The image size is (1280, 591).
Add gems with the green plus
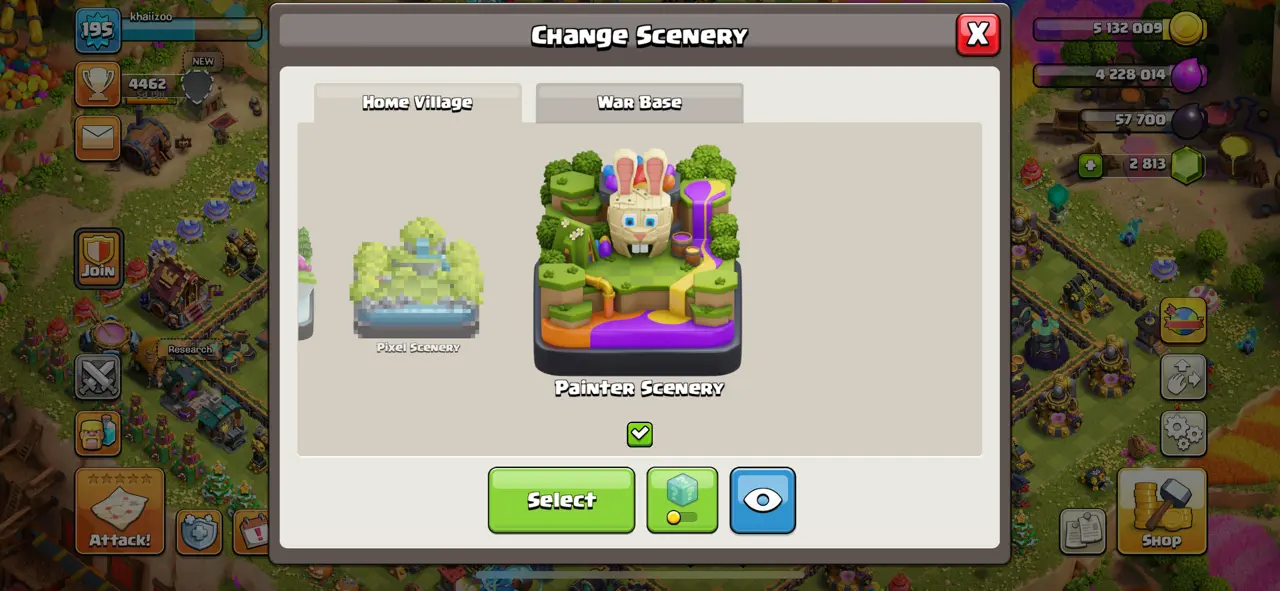1090,165
